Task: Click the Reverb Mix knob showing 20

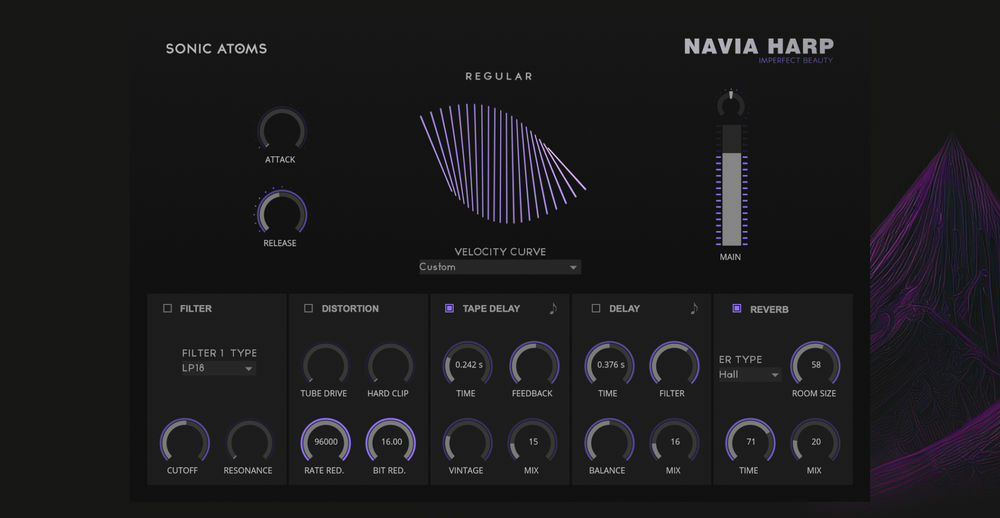Action: tap(815, 441)
